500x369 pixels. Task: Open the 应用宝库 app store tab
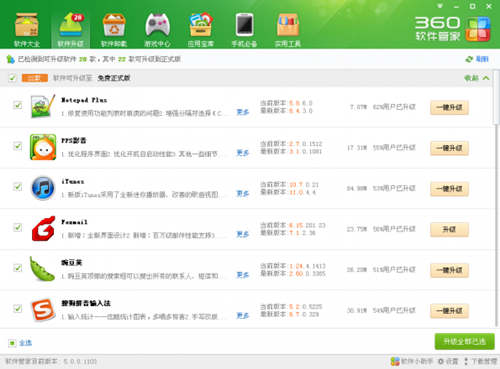[x=201, y=30]
